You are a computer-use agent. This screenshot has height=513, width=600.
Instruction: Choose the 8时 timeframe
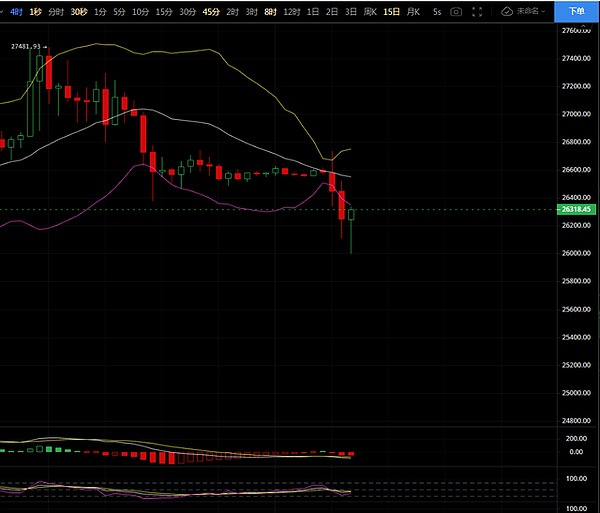point(271,11)
